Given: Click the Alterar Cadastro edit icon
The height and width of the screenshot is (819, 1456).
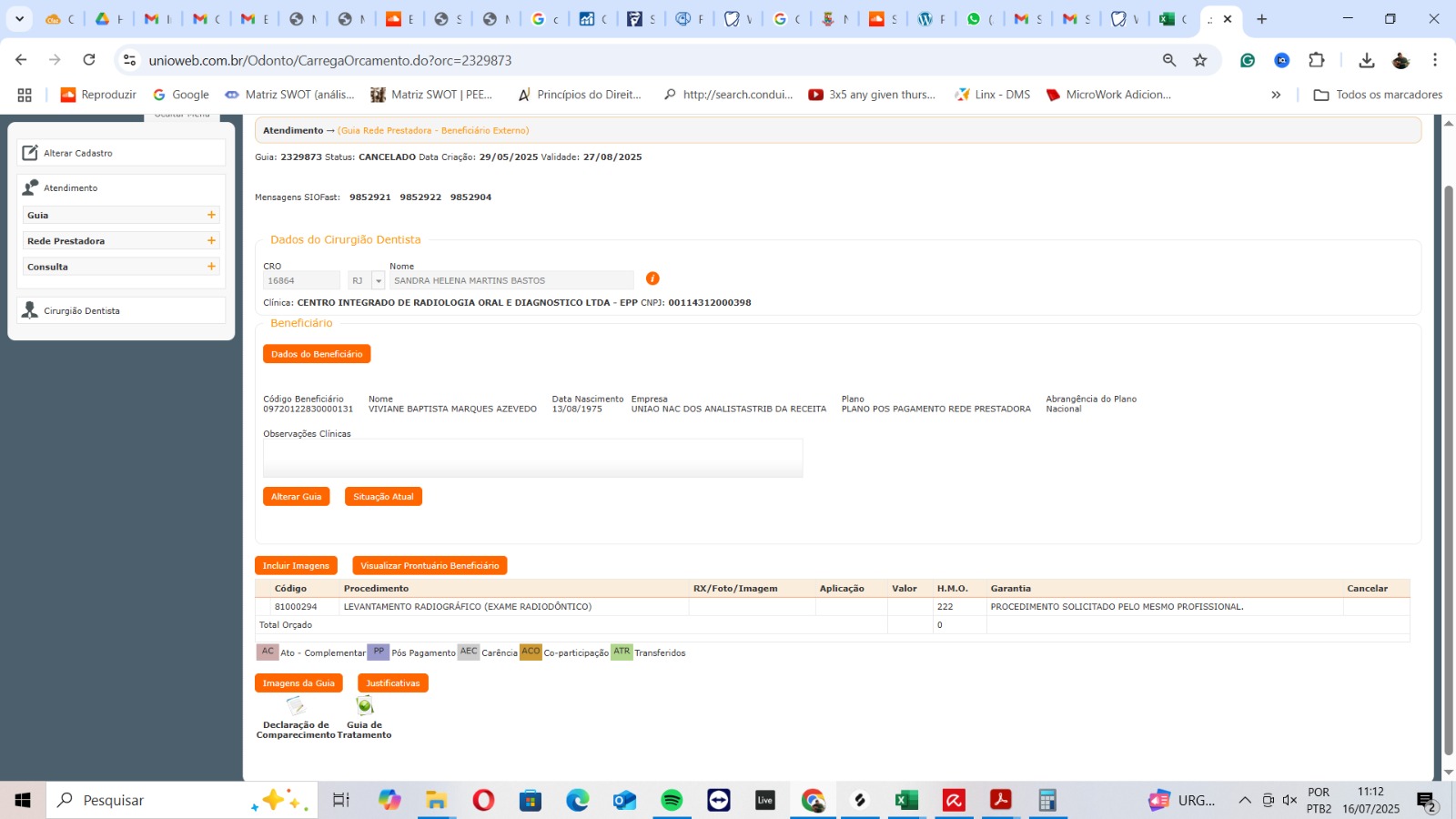Looking at the screenshot, I should pos(30,153).
